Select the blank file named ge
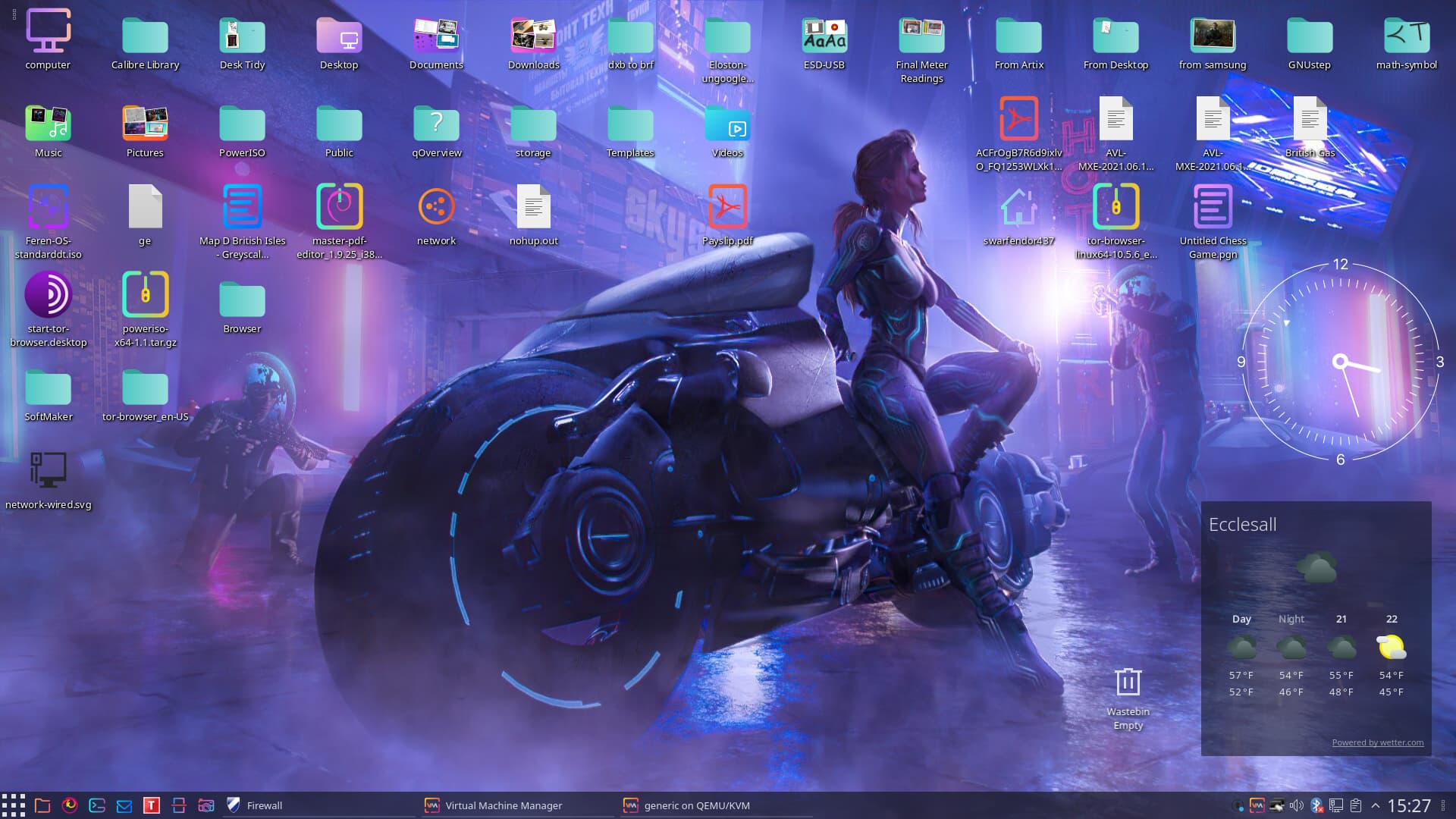Screen dimensions: 1456x819 (x=145, y=216)
